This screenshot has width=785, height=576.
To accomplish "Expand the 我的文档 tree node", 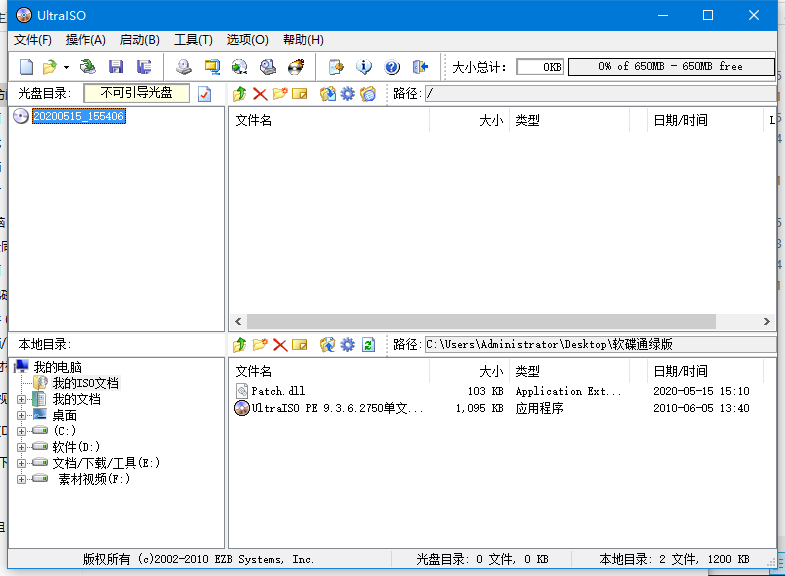I will coord(21,399).
